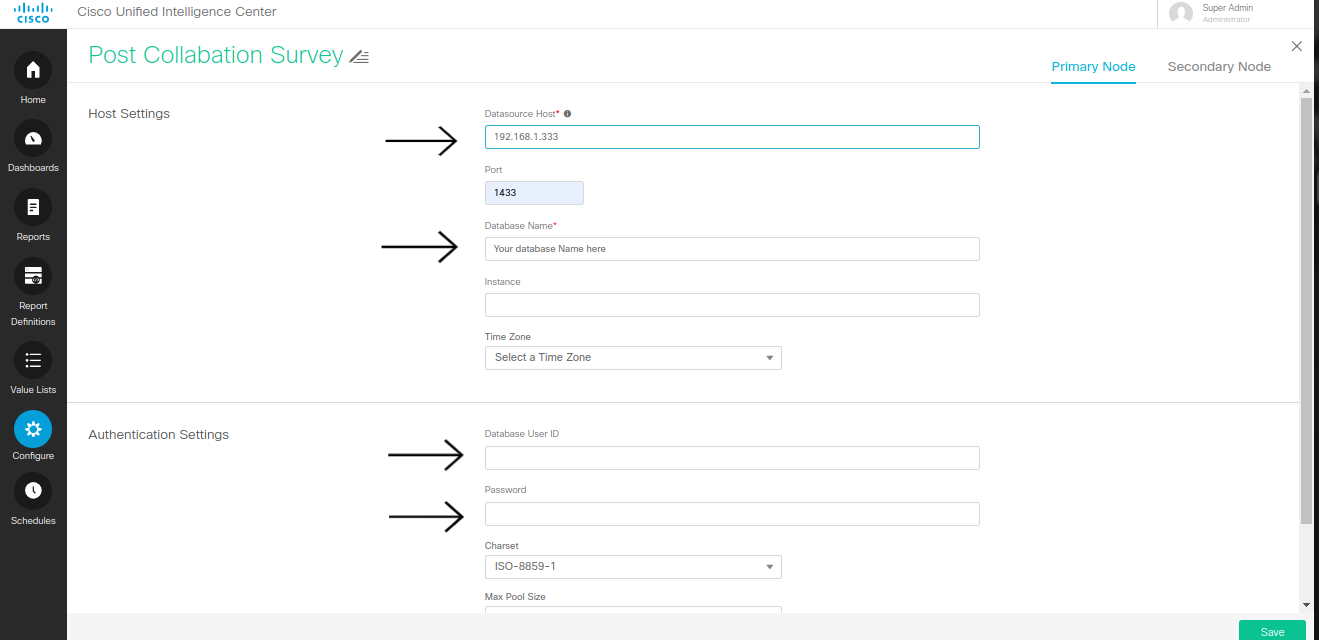
Task: Expand the Time Zone dropdown
Action: pyautogui.click(x=633, y=358)
